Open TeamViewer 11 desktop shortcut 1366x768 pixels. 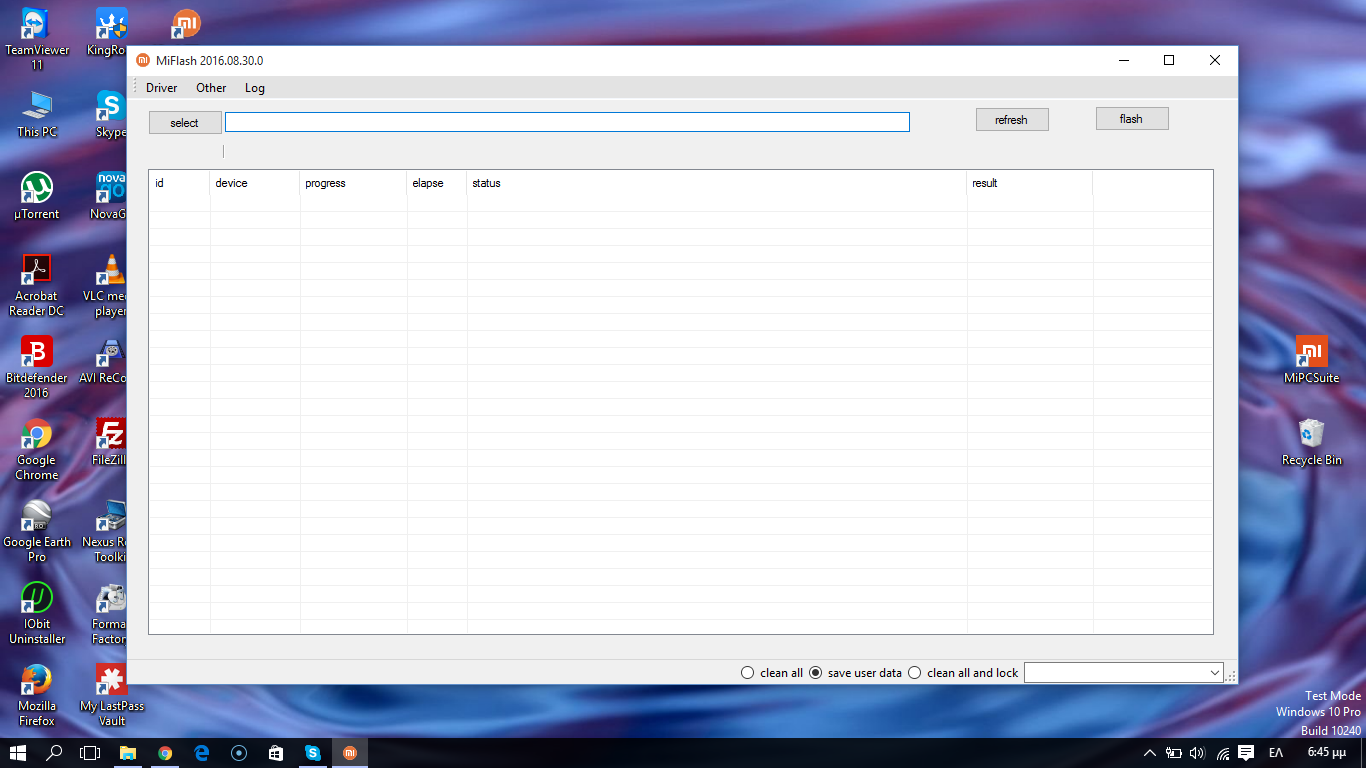click(37, 26)
